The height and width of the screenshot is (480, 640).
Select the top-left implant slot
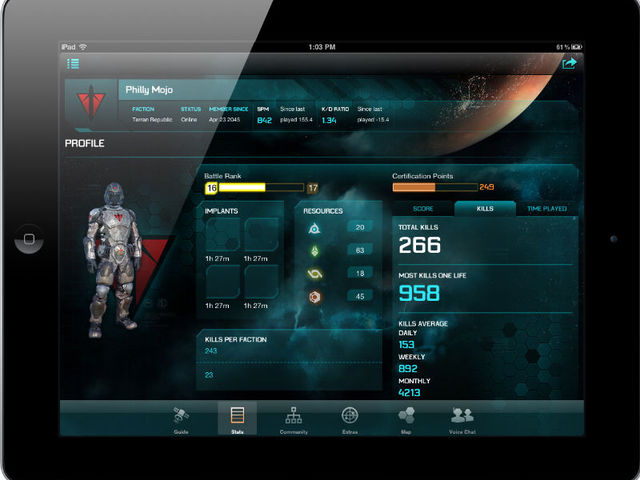pyautogui.click(x=222, y=234)
